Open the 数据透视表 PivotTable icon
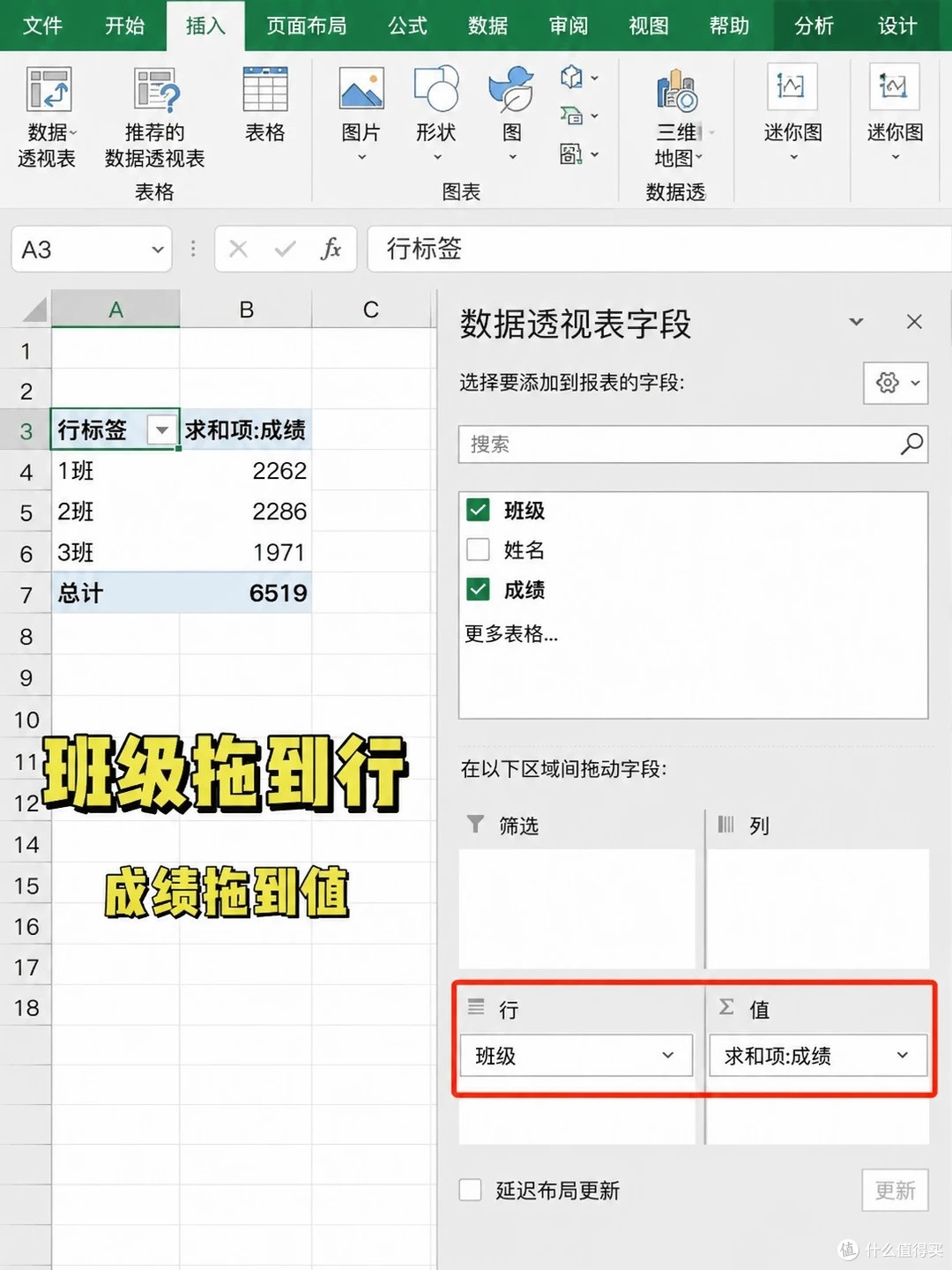This screenshot has width=952, height=1270. coord(48,90)
